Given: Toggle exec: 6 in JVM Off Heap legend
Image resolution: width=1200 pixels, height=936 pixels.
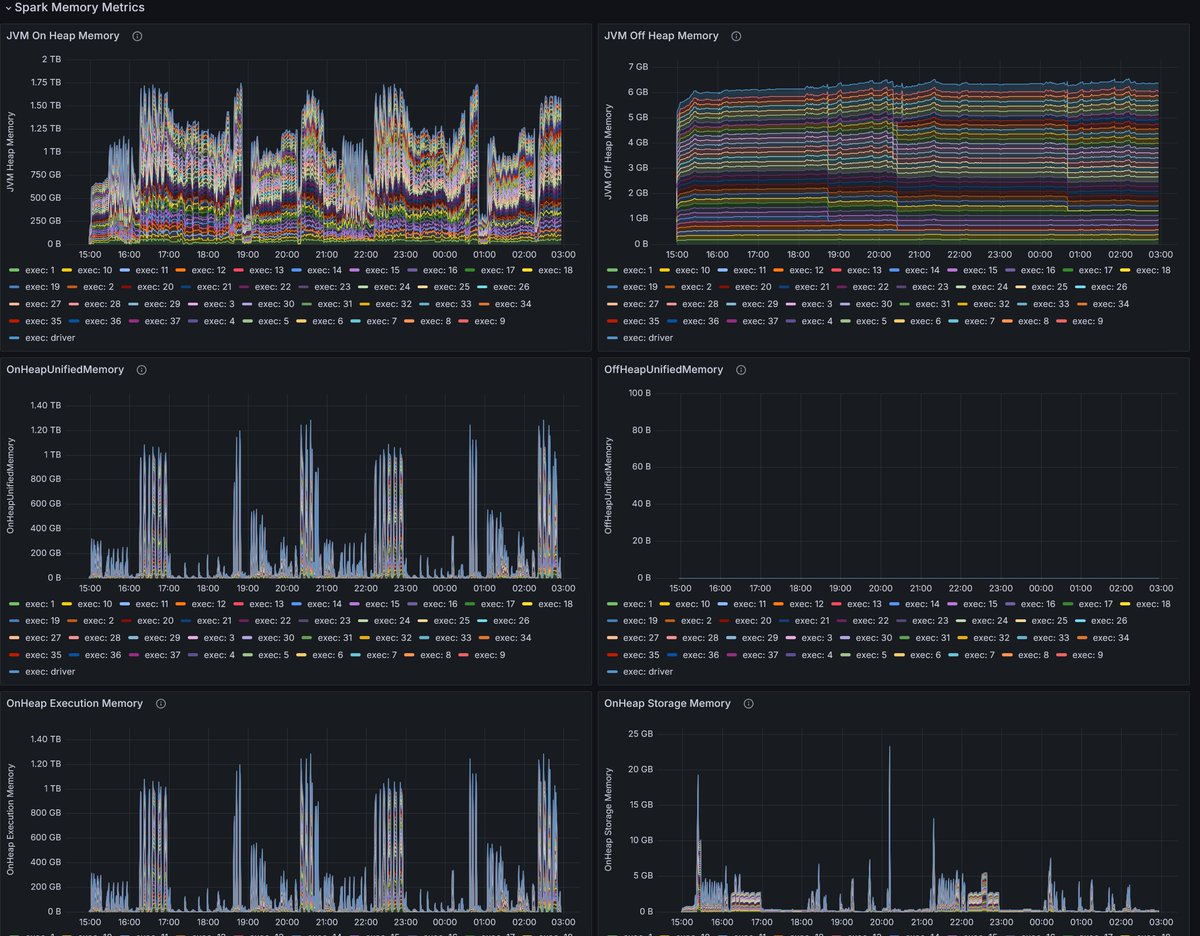Looking at the screenshot, I should [x=926, y=321].
